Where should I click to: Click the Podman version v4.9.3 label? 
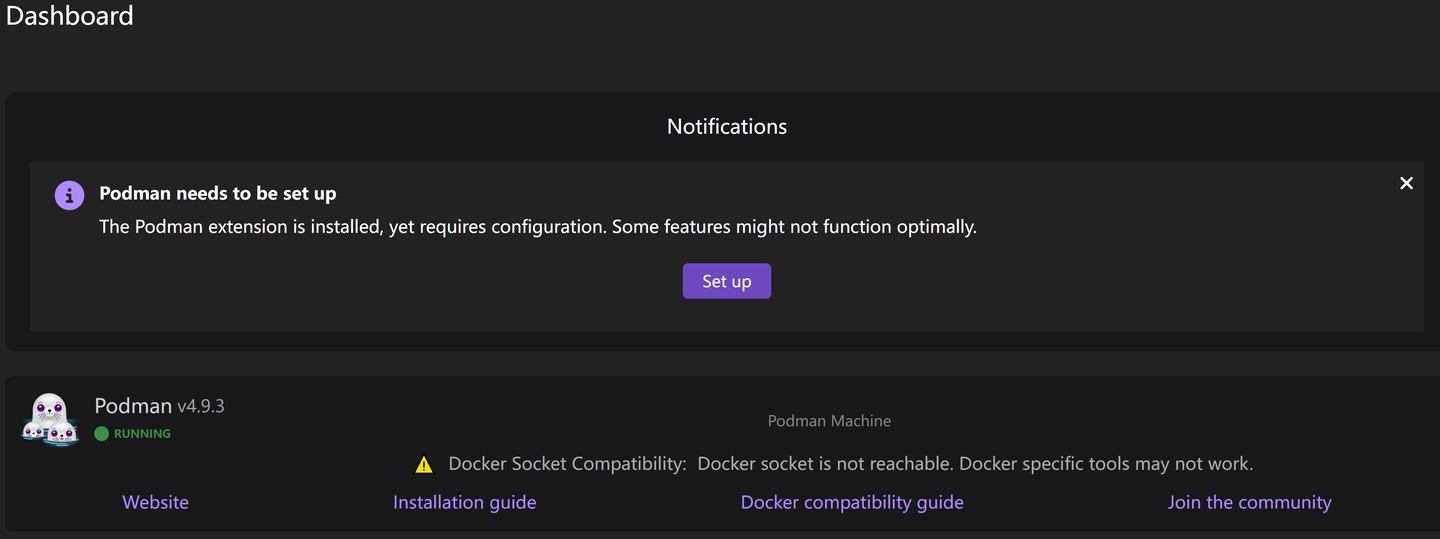201,406
